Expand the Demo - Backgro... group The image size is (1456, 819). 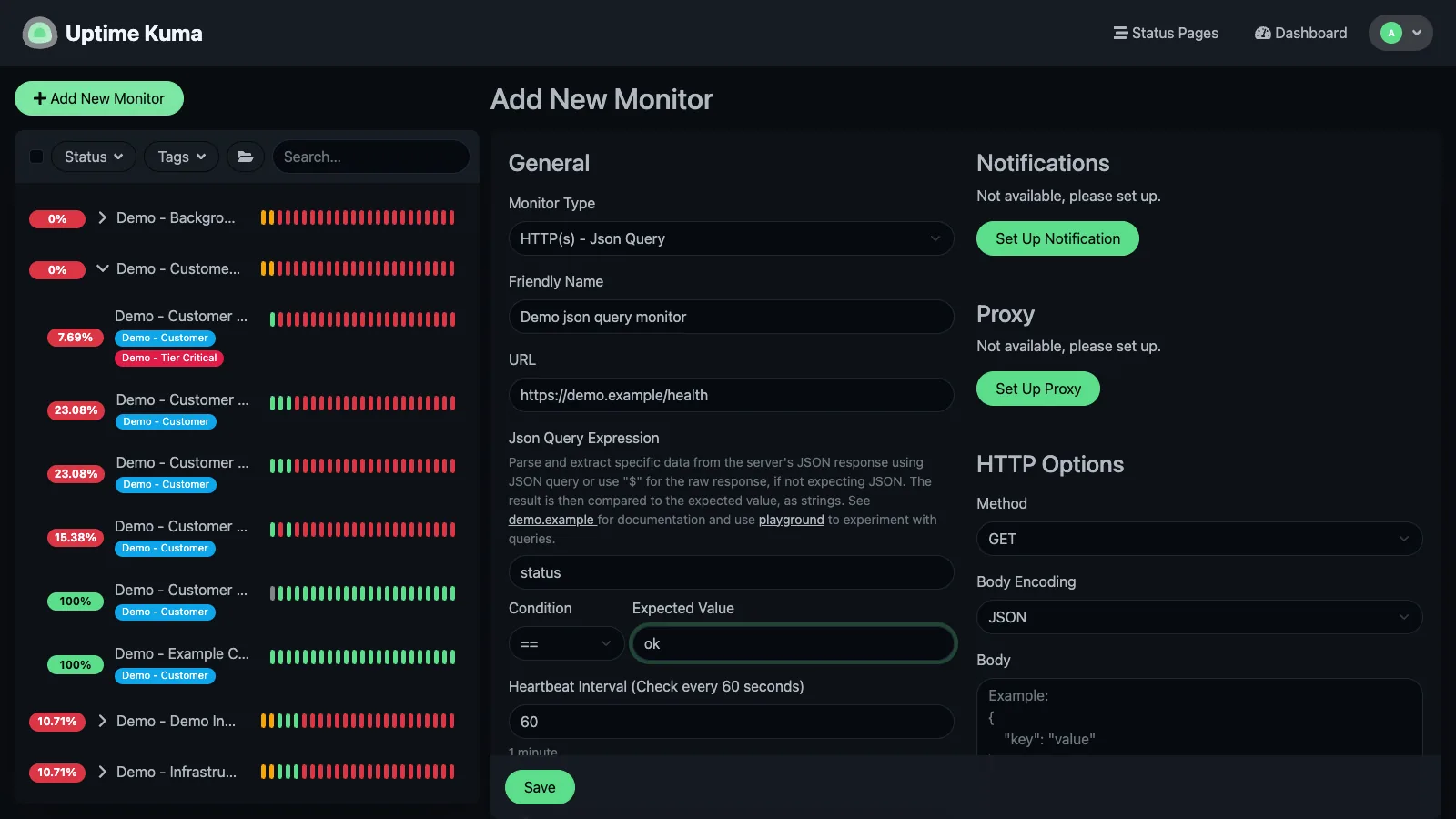[x=103, y=217]
